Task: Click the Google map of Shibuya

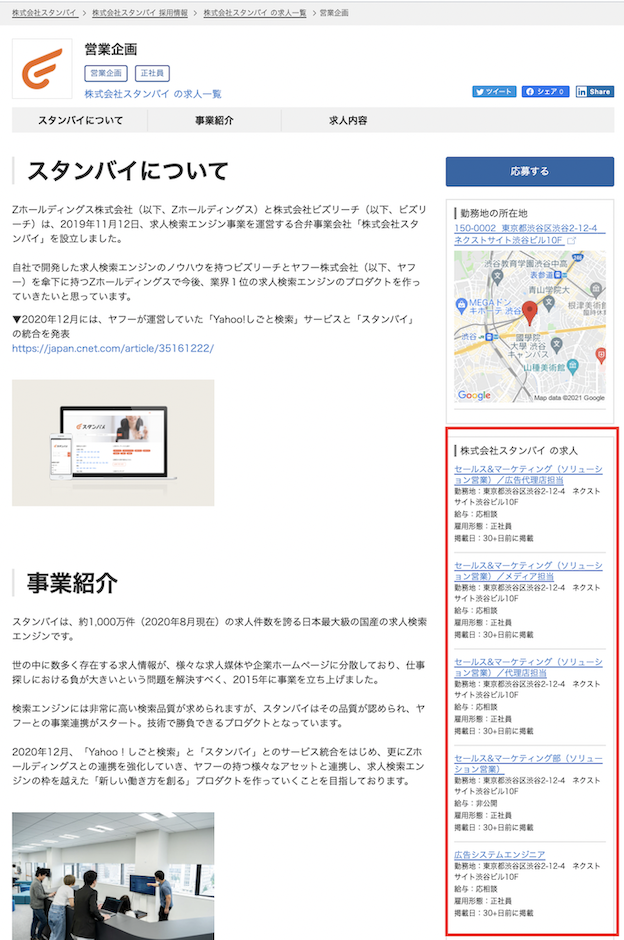Action: click(x=530, y=326)
